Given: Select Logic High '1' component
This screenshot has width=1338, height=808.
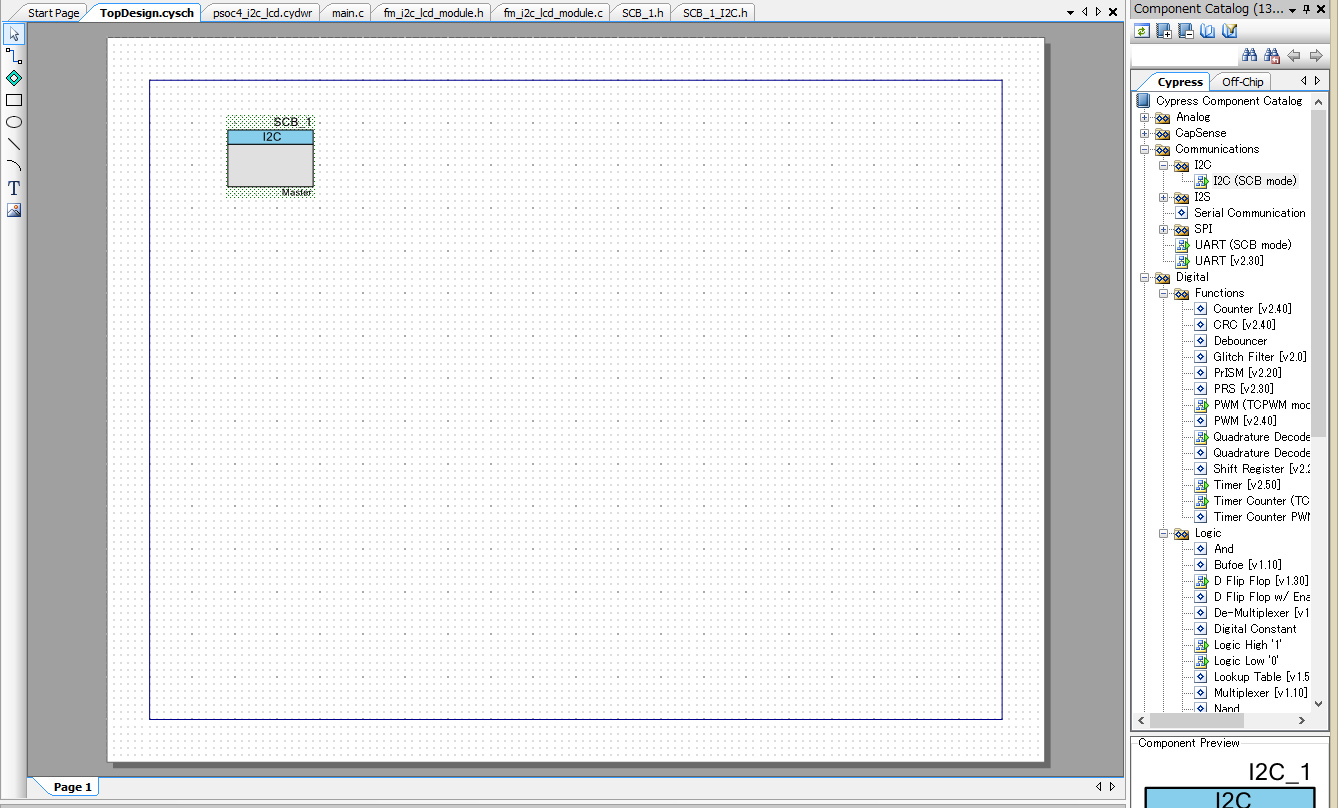Looking at the screenshot, I should click(x=1248, y=645).
